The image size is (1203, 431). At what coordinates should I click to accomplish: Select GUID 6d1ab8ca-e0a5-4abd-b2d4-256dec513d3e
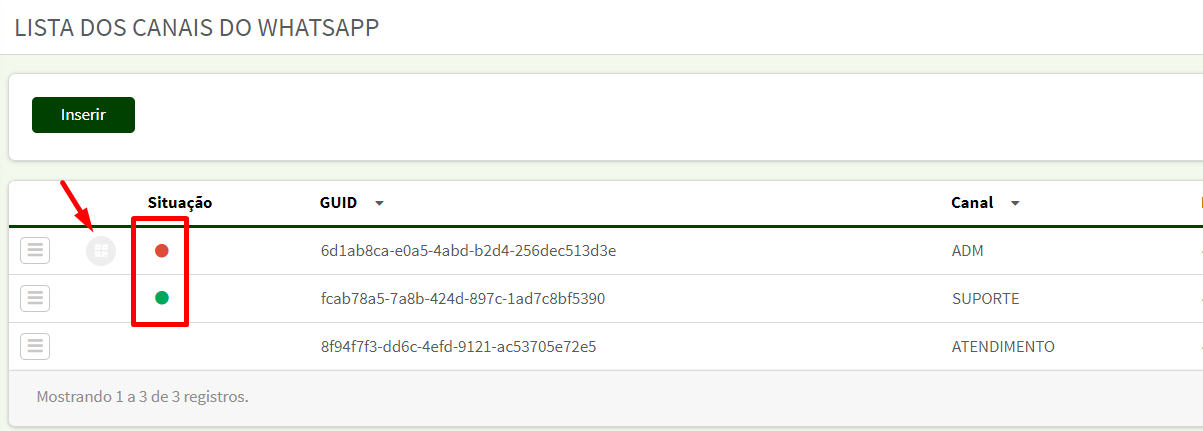click(x=468, y=250)
